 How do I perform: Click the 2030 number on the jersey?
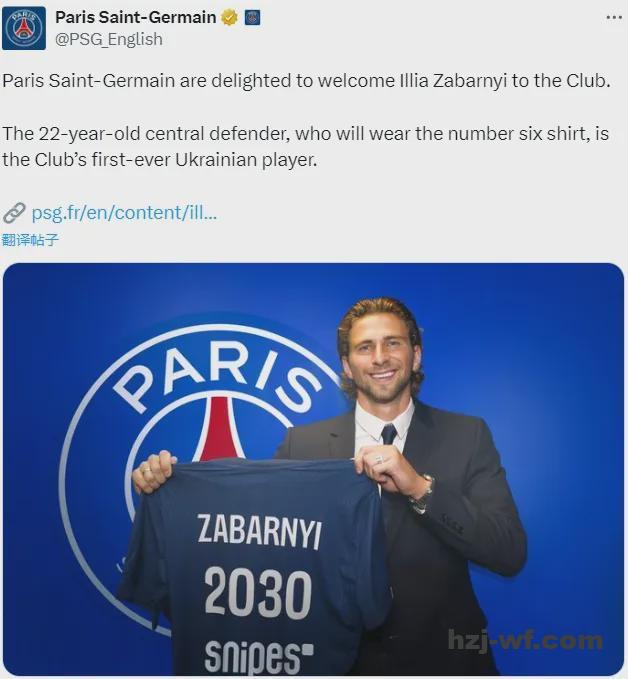click(258, 592)
